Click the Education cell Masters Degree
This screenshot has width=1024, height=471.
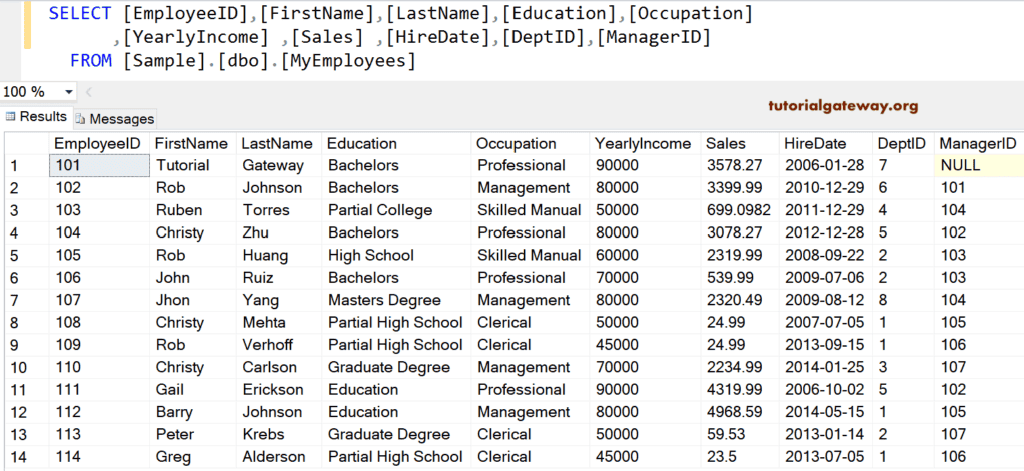coord(396,300)
